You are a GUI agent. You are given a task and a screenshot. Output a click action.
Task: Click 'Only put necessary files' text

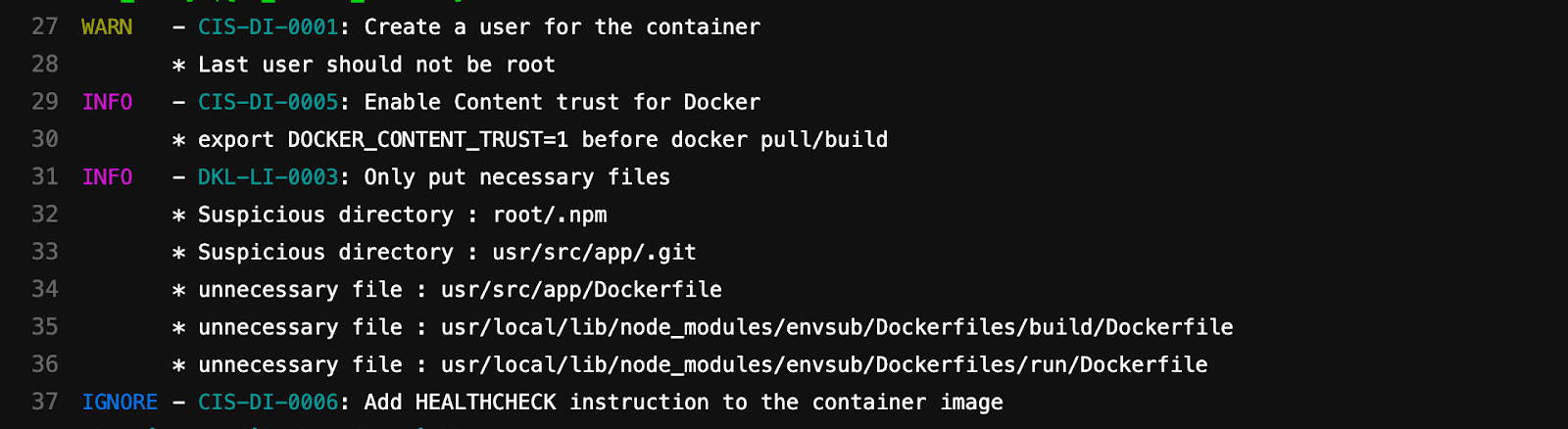(x=516, y=177)
